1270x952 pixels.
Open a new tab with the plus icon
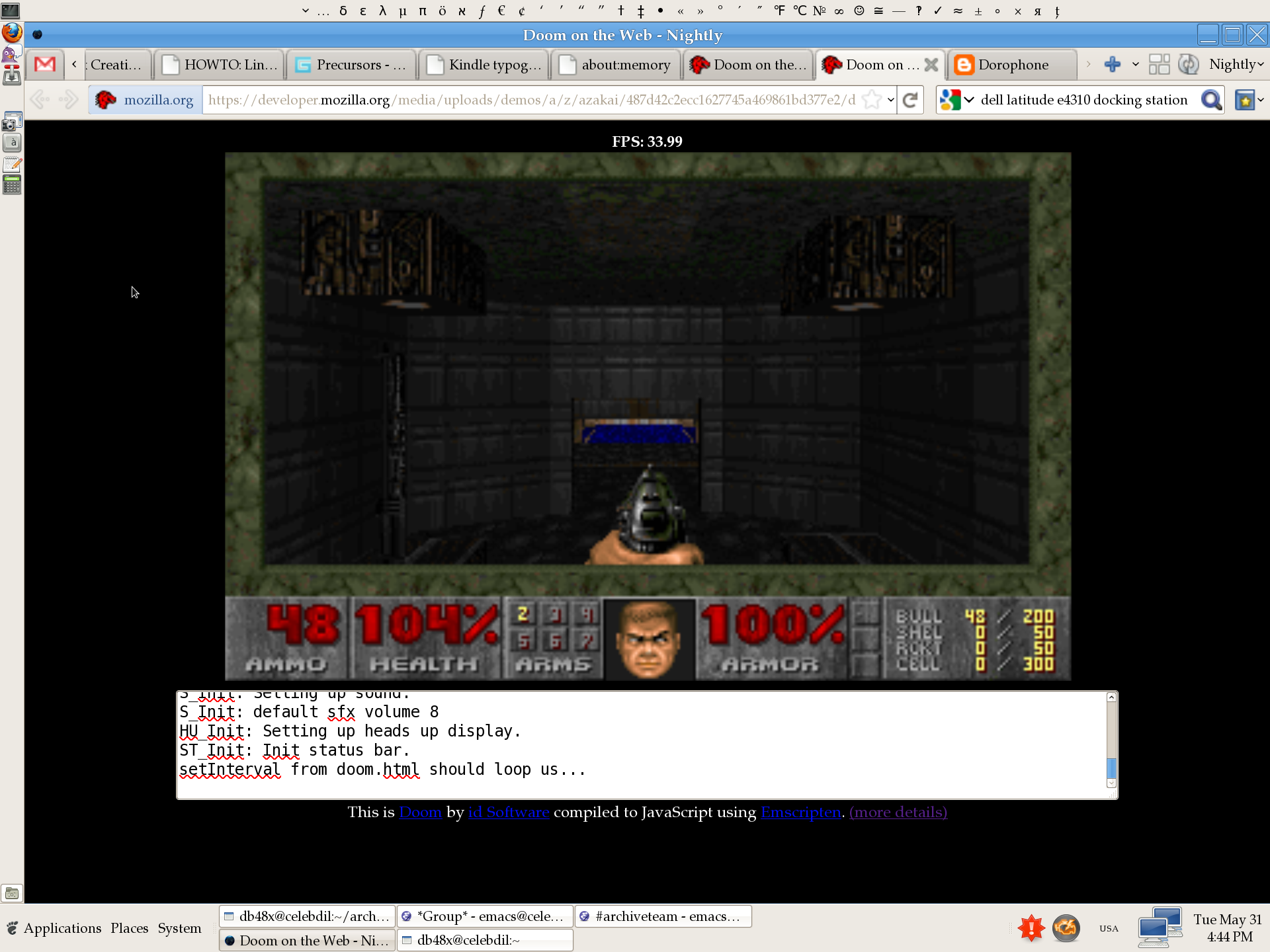pyautogui.click(x=1113, y=64)
